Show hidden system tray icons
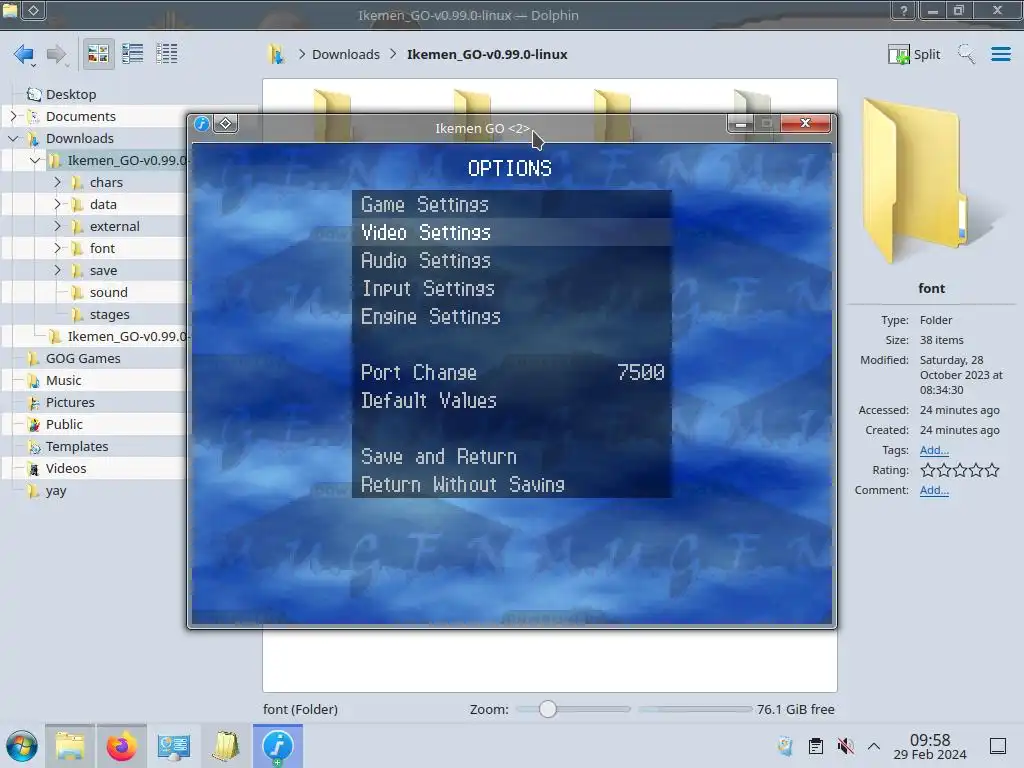Image resolution: width=1024 pixels, height=768 pixels. click(874, 746)
